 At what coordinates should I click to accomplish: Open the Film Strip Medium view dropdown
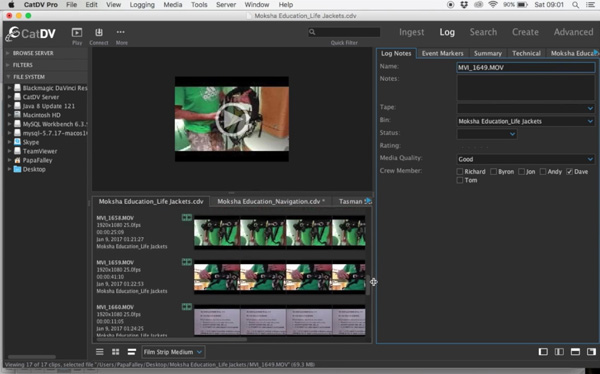pos(173,352)
